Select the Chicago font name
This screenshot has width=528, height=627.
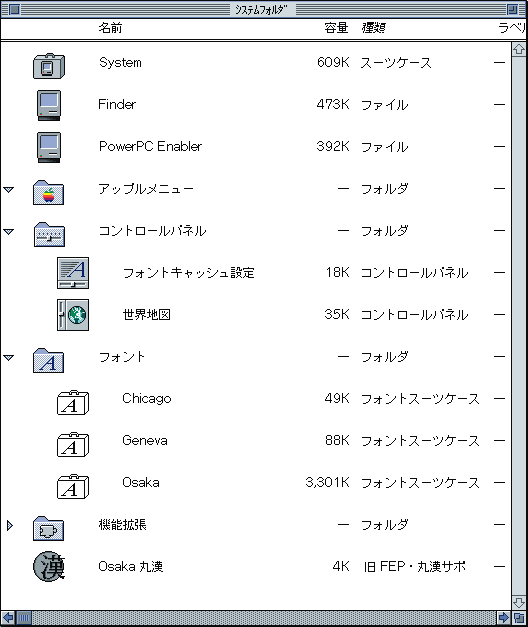147,399
